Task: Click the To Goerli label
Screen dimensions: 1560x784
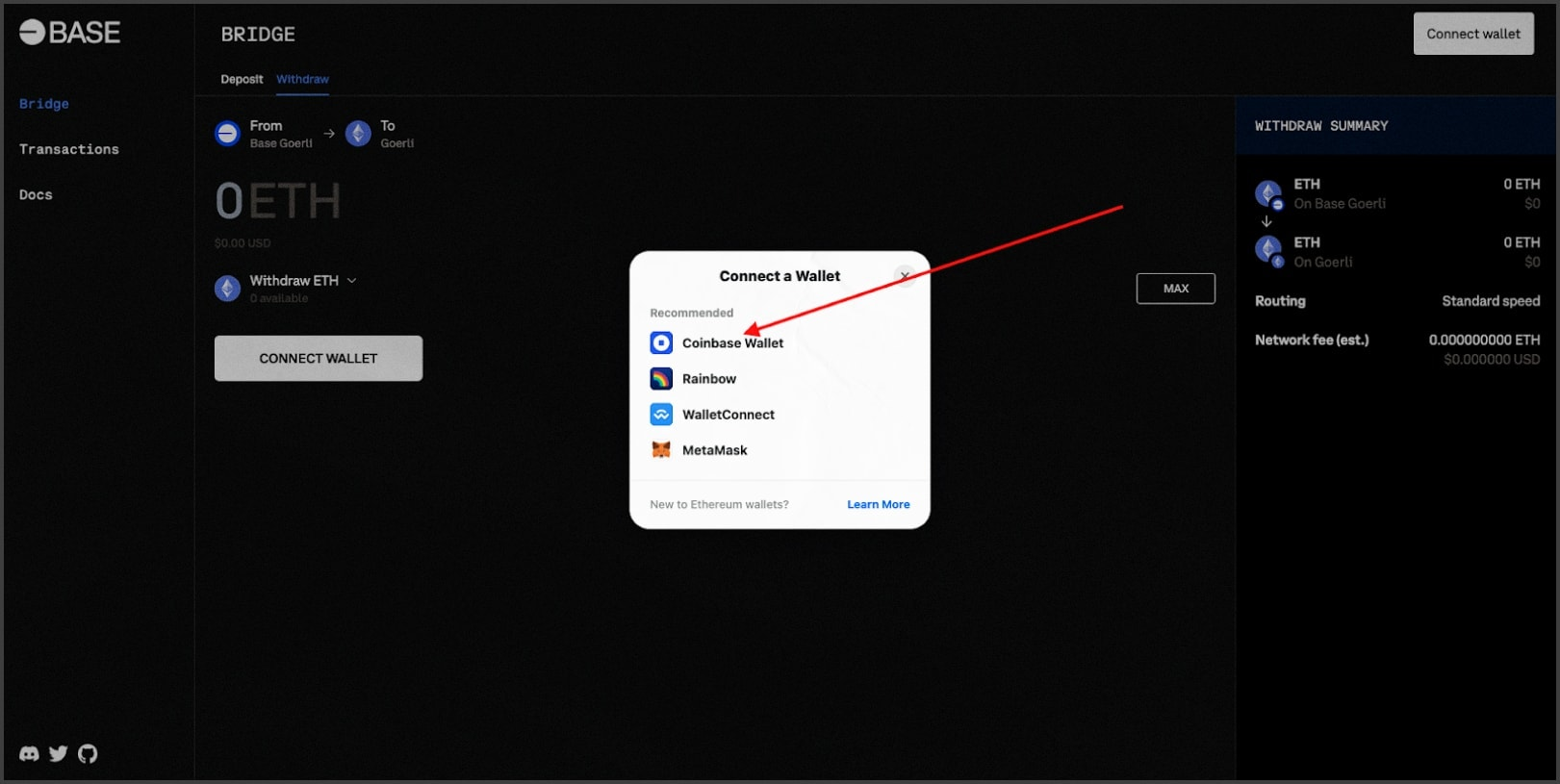Action: click(396, 134)
